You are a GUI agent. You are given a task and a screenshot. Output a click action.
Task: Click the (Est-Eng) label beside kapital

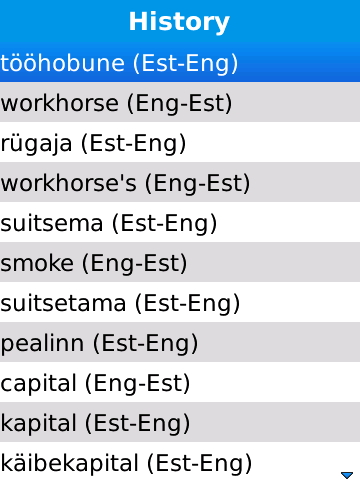coord(138,424)
